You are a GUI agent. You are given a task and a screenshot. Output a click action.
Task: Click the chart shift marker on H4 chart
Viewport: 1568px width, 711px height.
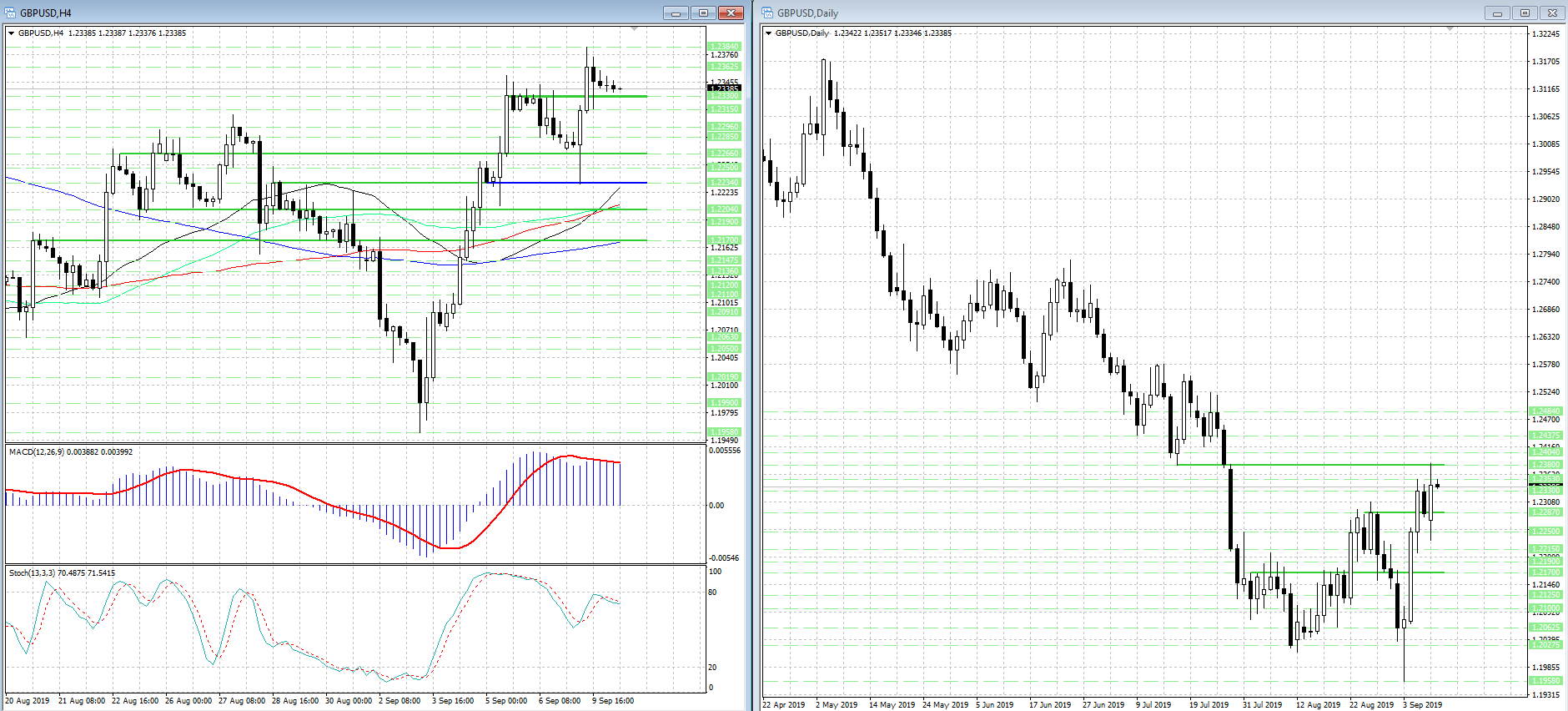click(634, 29)
